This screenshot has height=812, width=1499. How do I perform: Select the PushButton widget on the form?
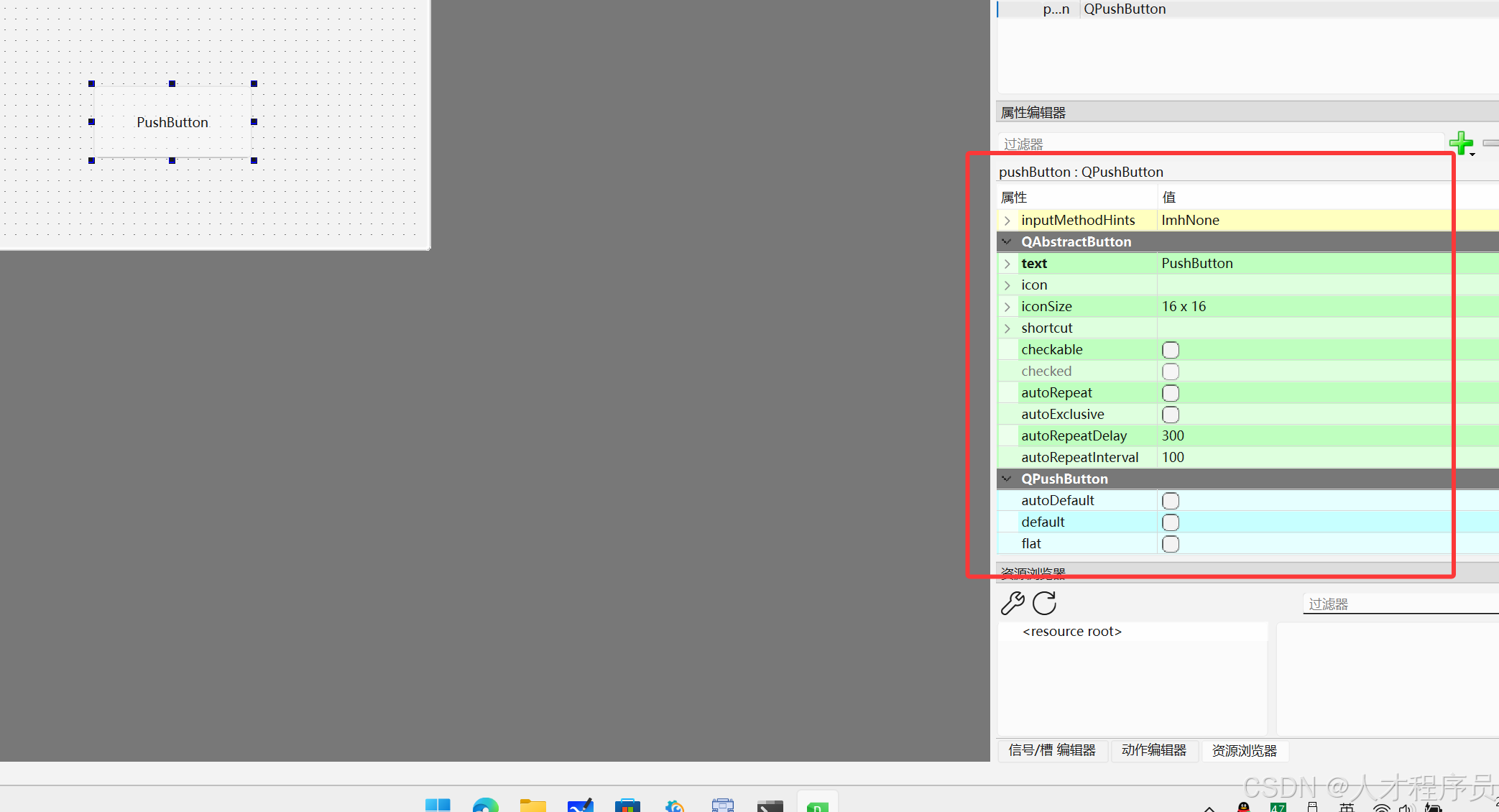click(x=172, y=122)
